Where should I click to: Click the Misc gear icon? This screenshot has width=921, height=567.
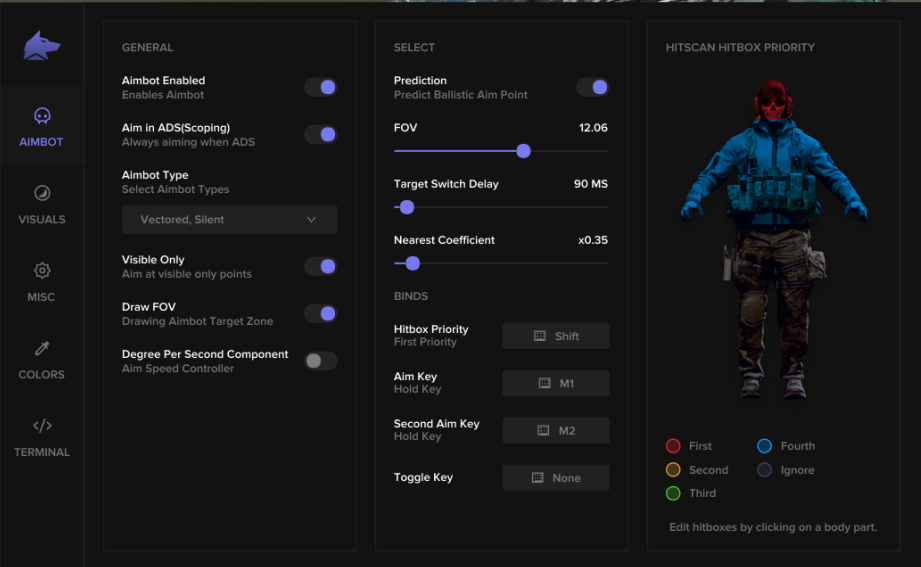coord(42,270)
